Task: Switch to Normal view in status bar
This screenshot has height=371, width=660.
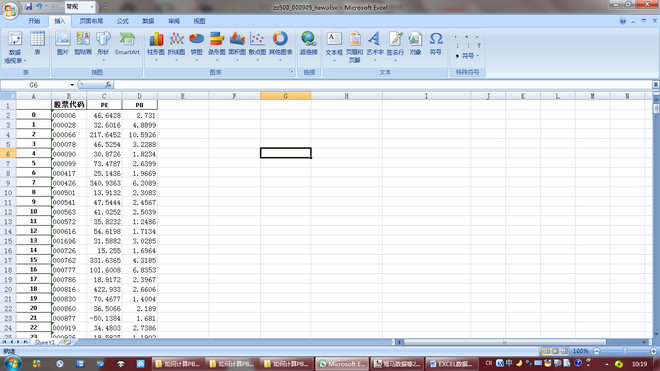Action: [x=546, y=351]
